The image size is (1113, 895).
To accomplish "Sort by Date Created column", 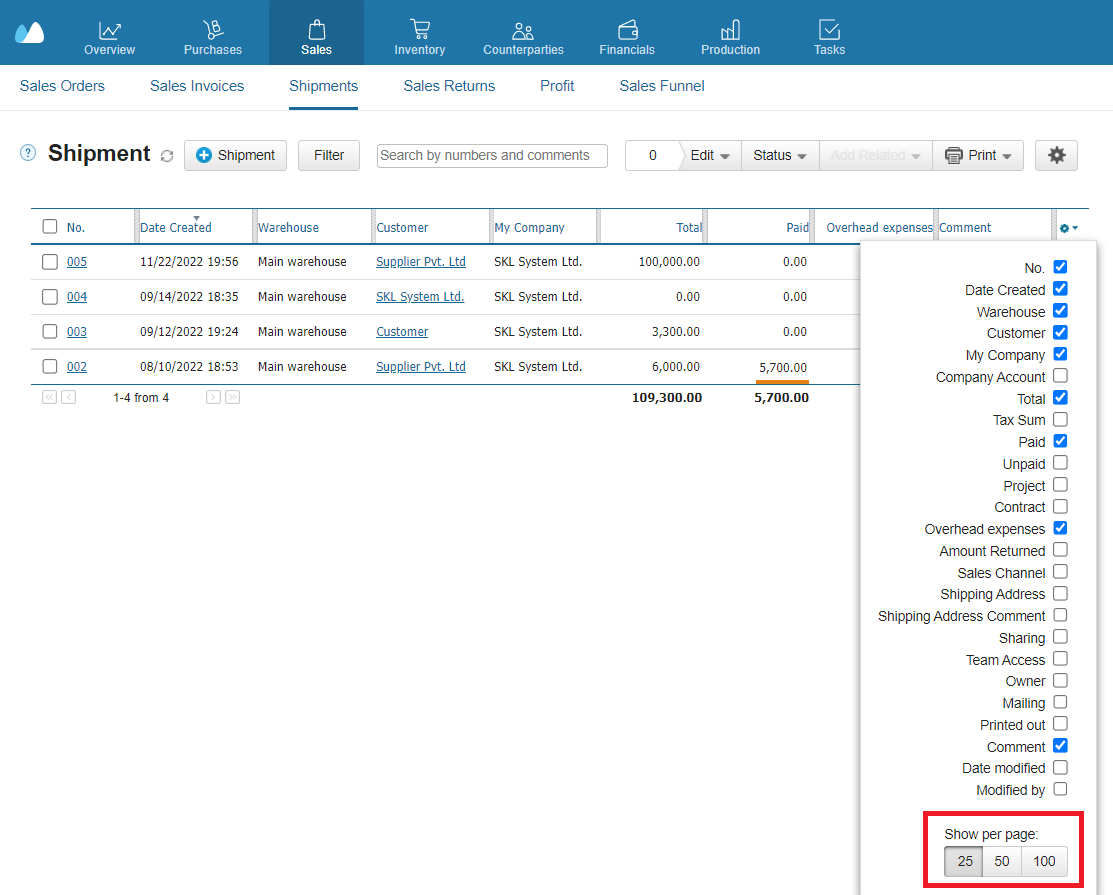I will pos(175,228).
